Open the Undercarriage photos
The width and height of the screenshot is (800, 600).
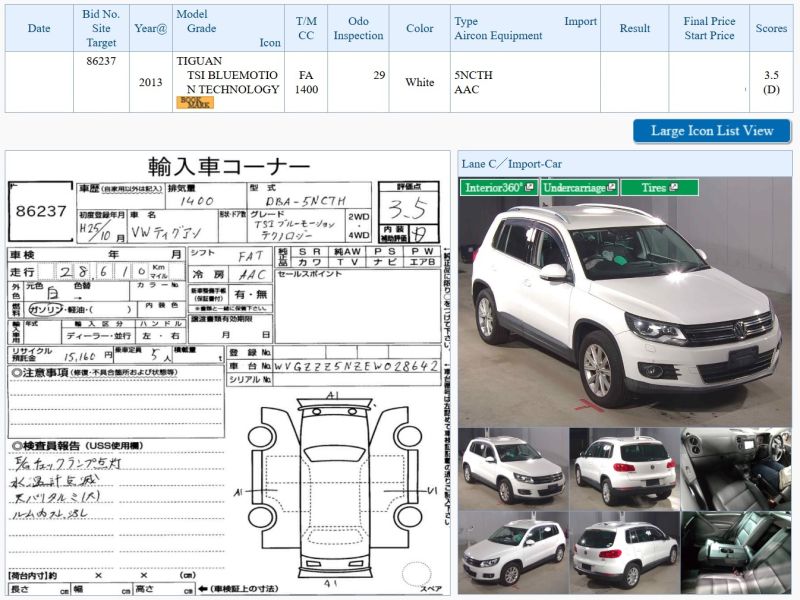[x=579, y=187]
